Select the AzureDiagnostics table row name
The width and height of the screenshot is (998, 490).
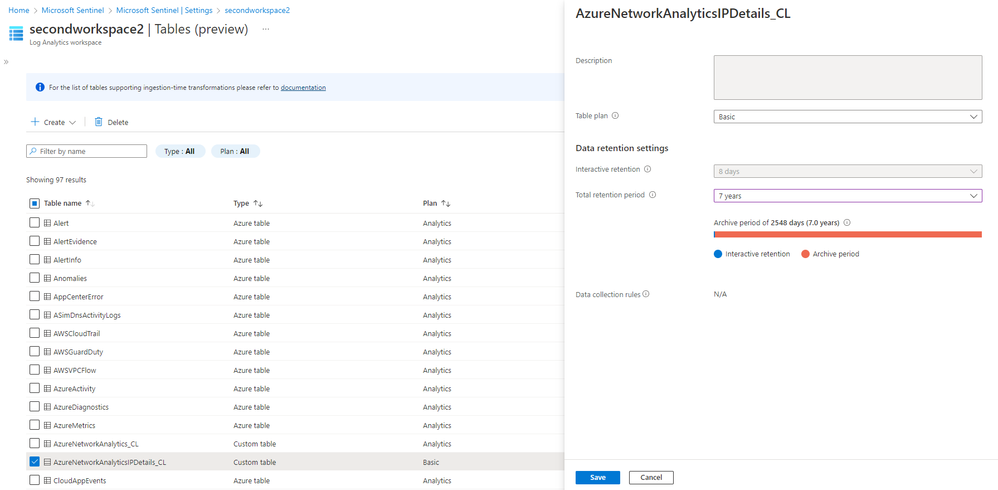pyautogui.click(x=81, y=407)
